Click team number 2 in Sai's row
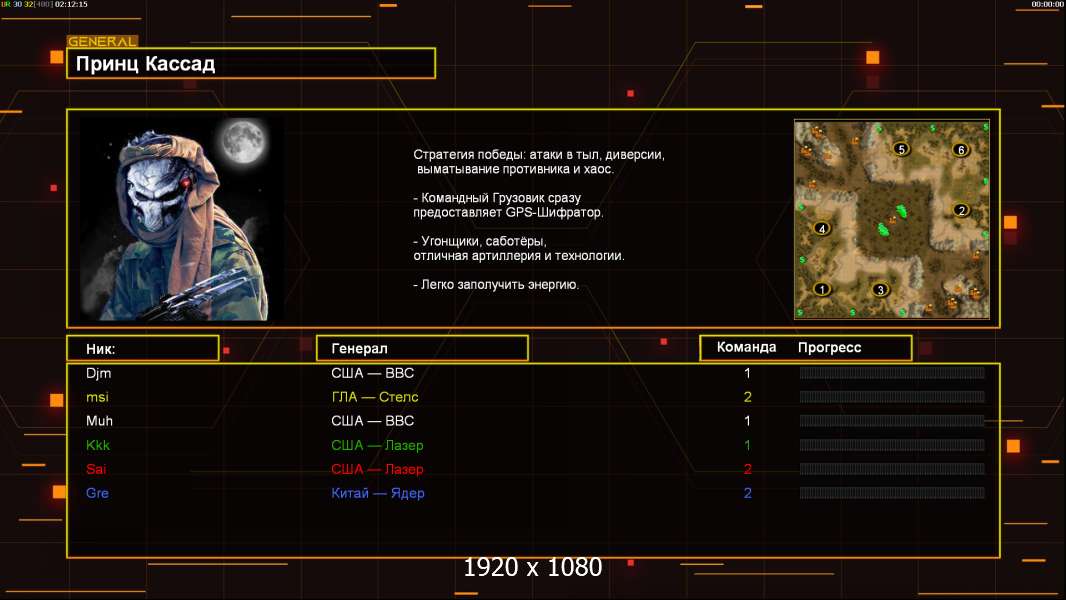 point(747,469)
